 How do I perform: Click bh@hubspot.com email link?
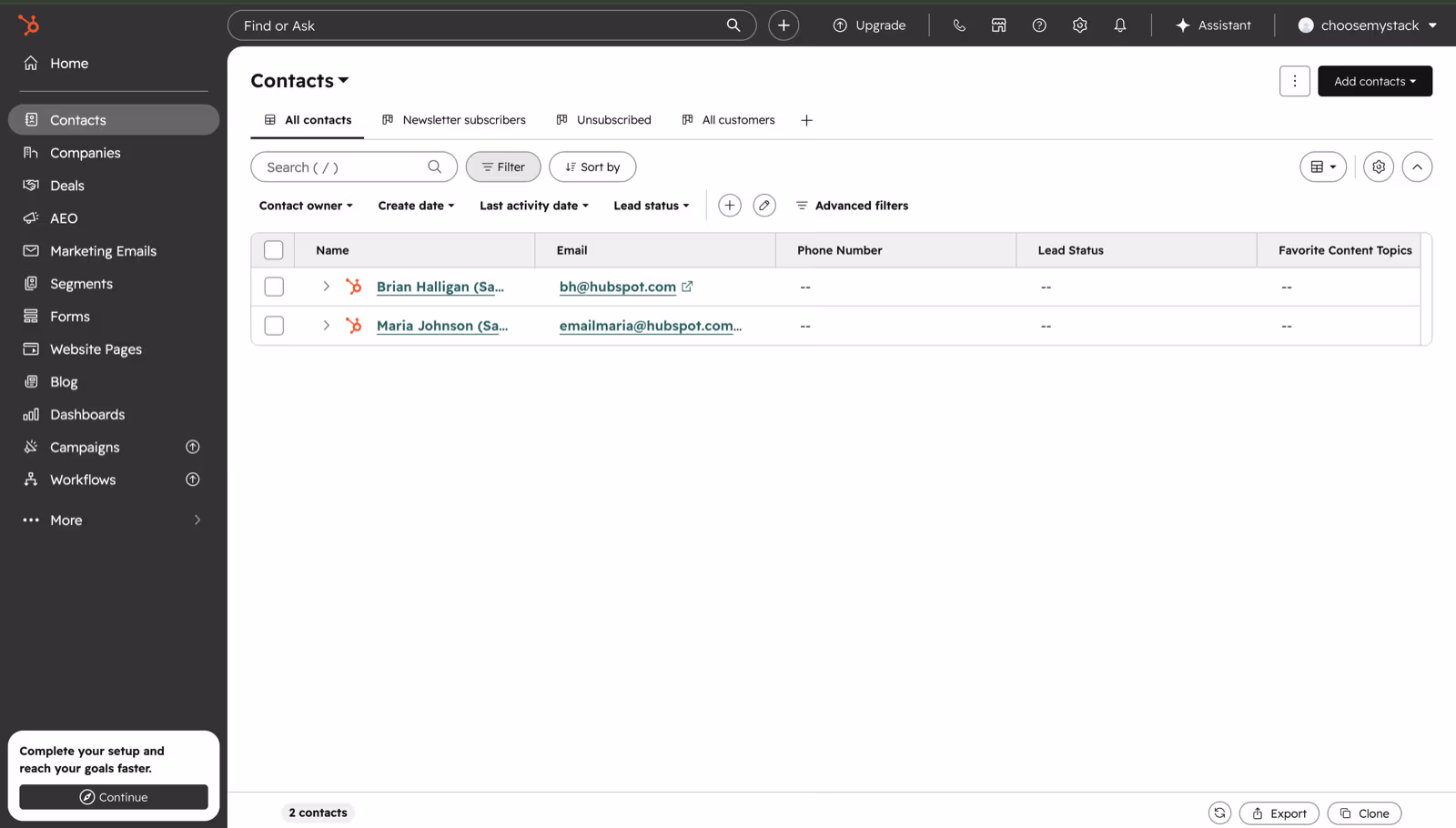pyautogui.click(x=618, y=287)
